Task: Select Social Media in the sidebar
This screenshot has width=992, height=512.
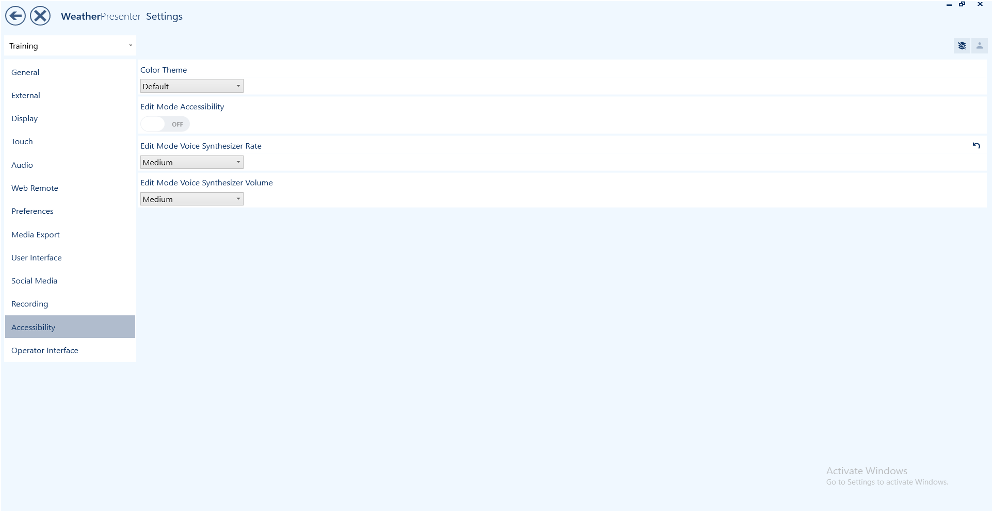Action: [x=35, y=281]
